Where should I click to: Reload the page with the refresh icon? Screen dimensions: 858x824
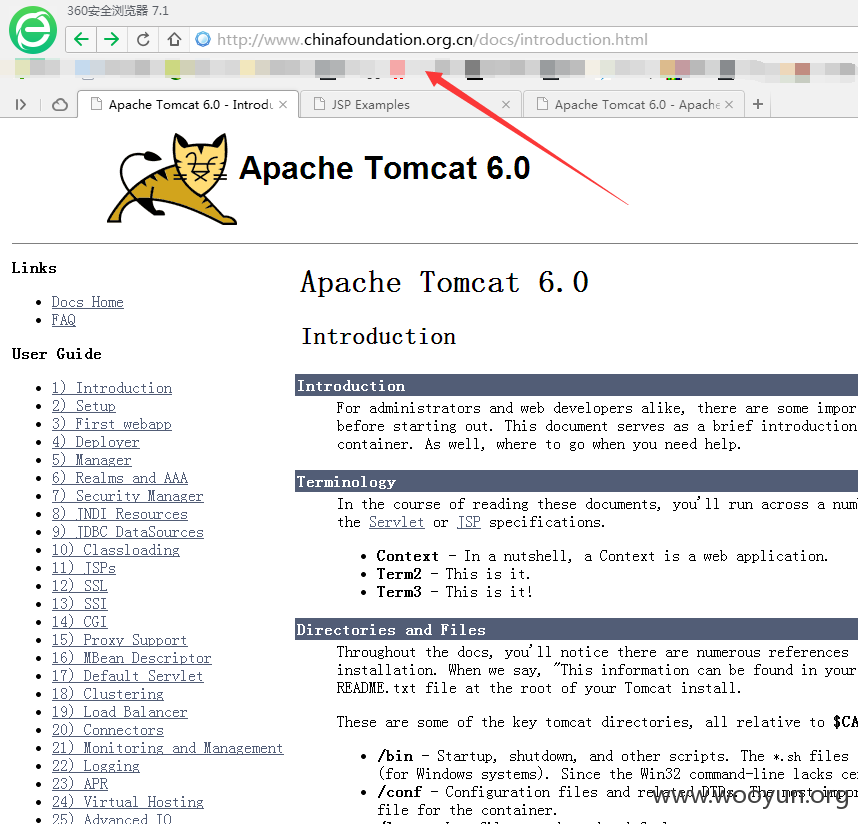click(143, 39)
